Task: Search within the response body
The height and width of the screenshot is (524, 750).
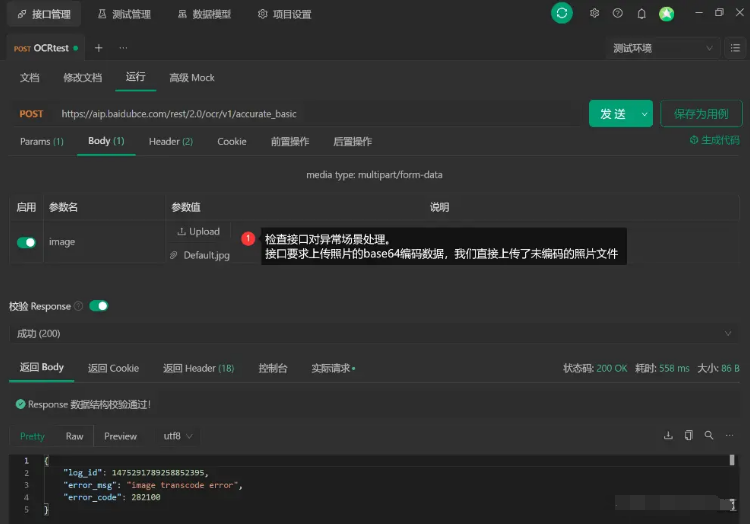Action: tap(709, 435)
